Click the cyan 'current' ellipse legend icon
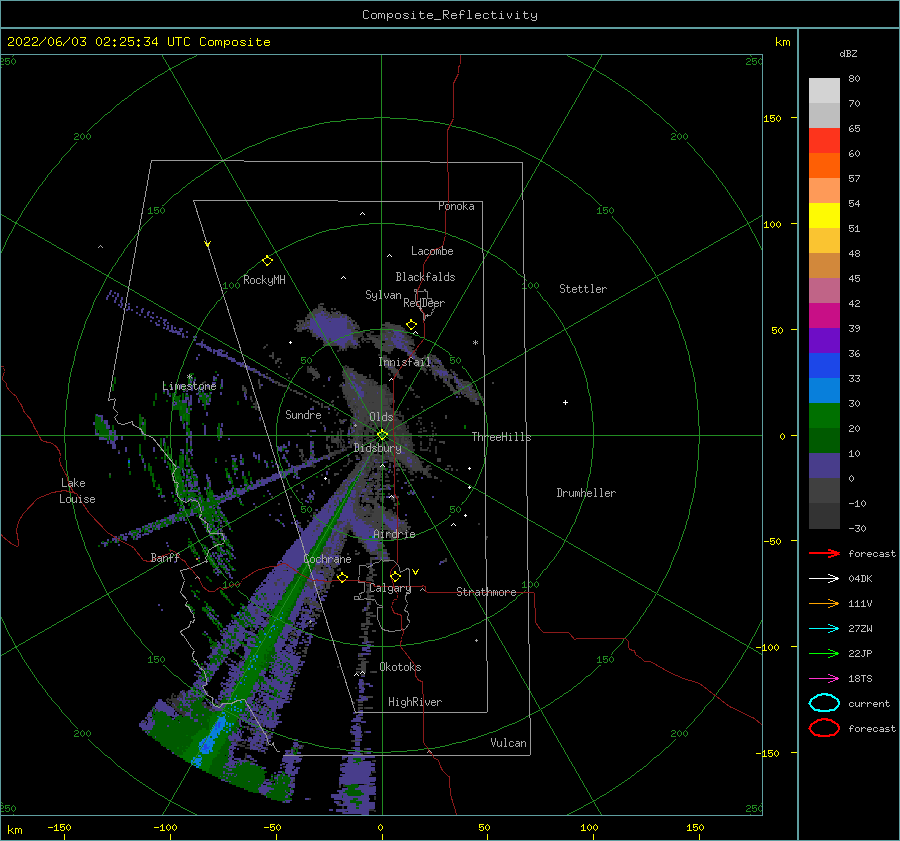Viewport: 900px width, 841px height. click(824, 703)
